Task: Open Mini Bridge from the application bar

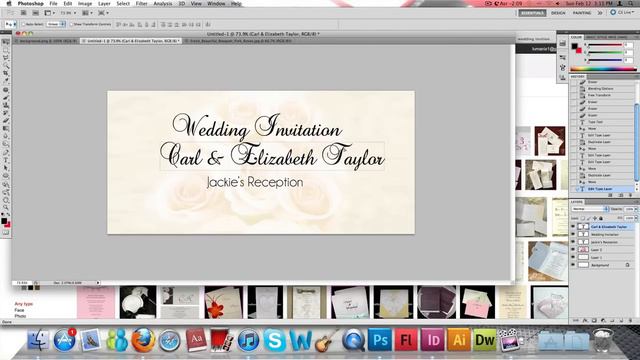Action: pyautogui.click(x=36, y=13)
